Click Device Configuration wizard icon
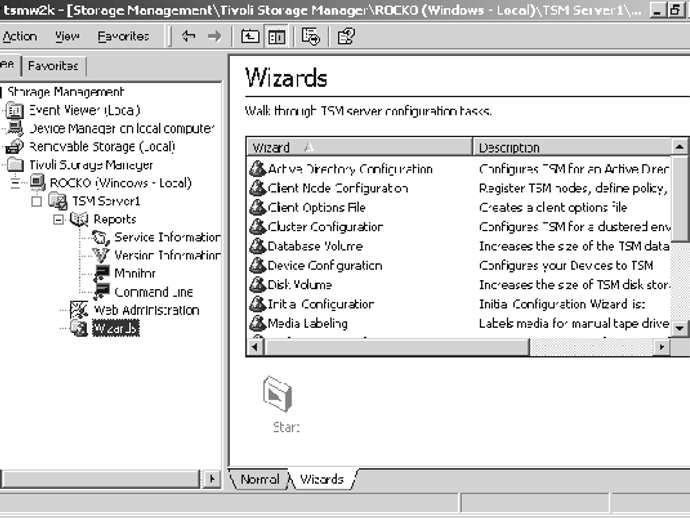 click(x=258, y=265)
